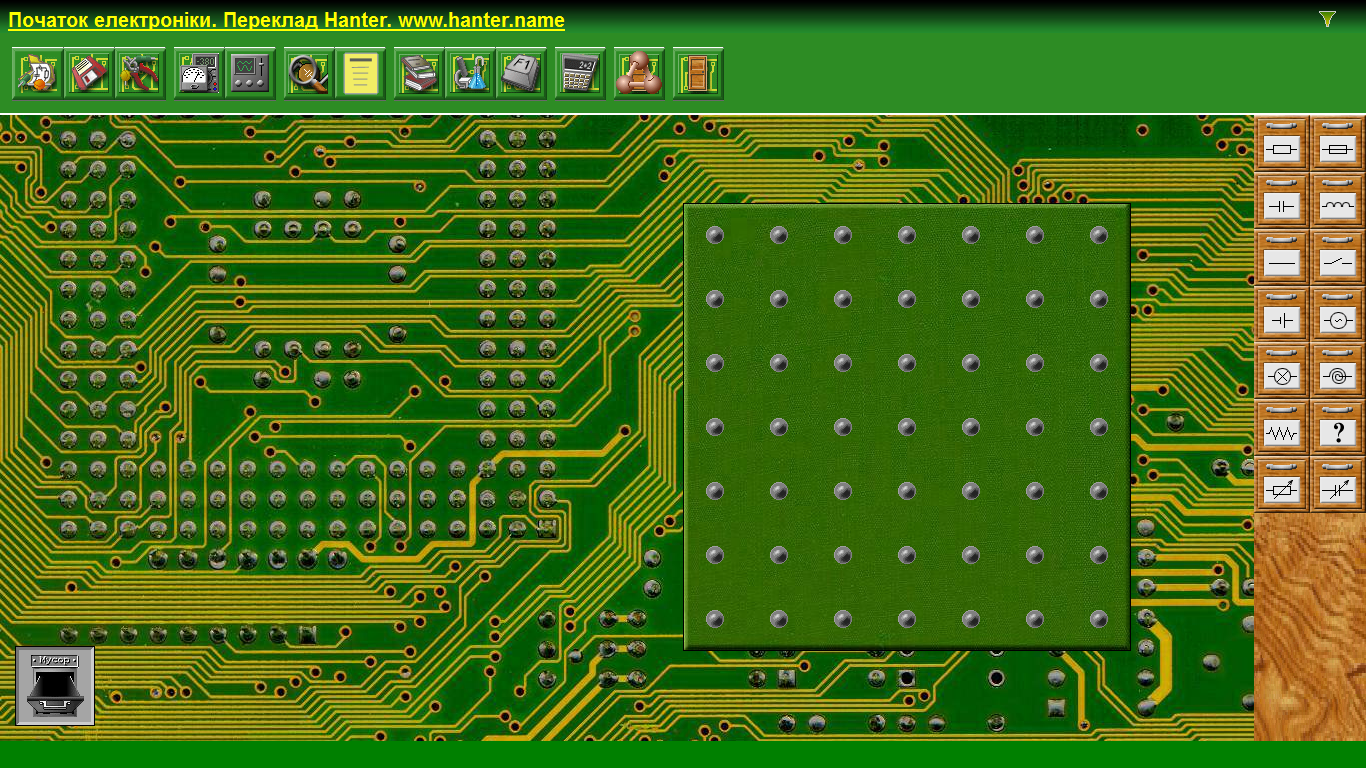This screenshot has height=768, width=1366.
Task: Click the exit door icon
Action: tap(698, 74)
